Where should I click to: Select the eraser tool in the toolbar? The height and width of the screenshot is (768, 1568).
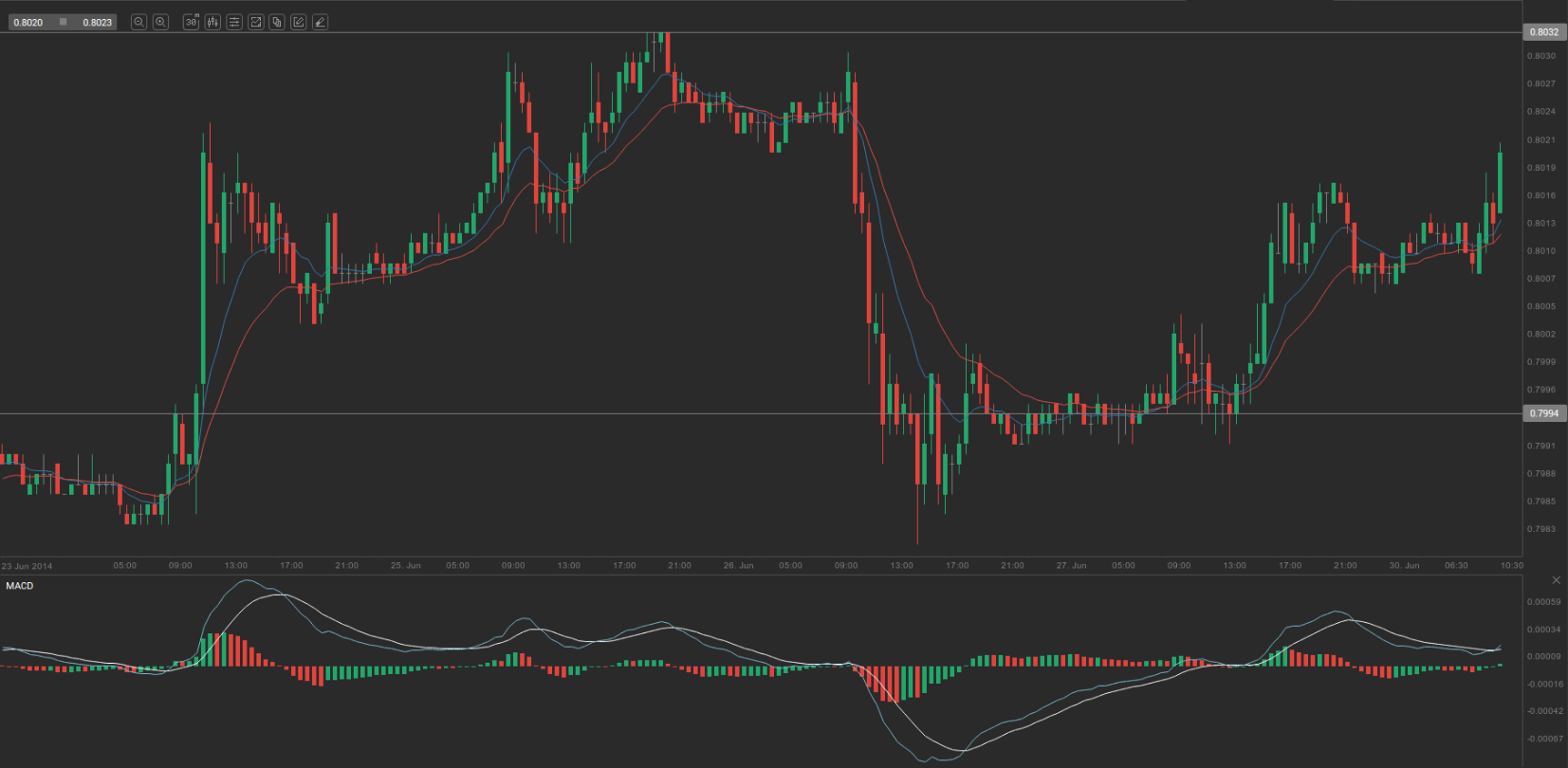321,22
